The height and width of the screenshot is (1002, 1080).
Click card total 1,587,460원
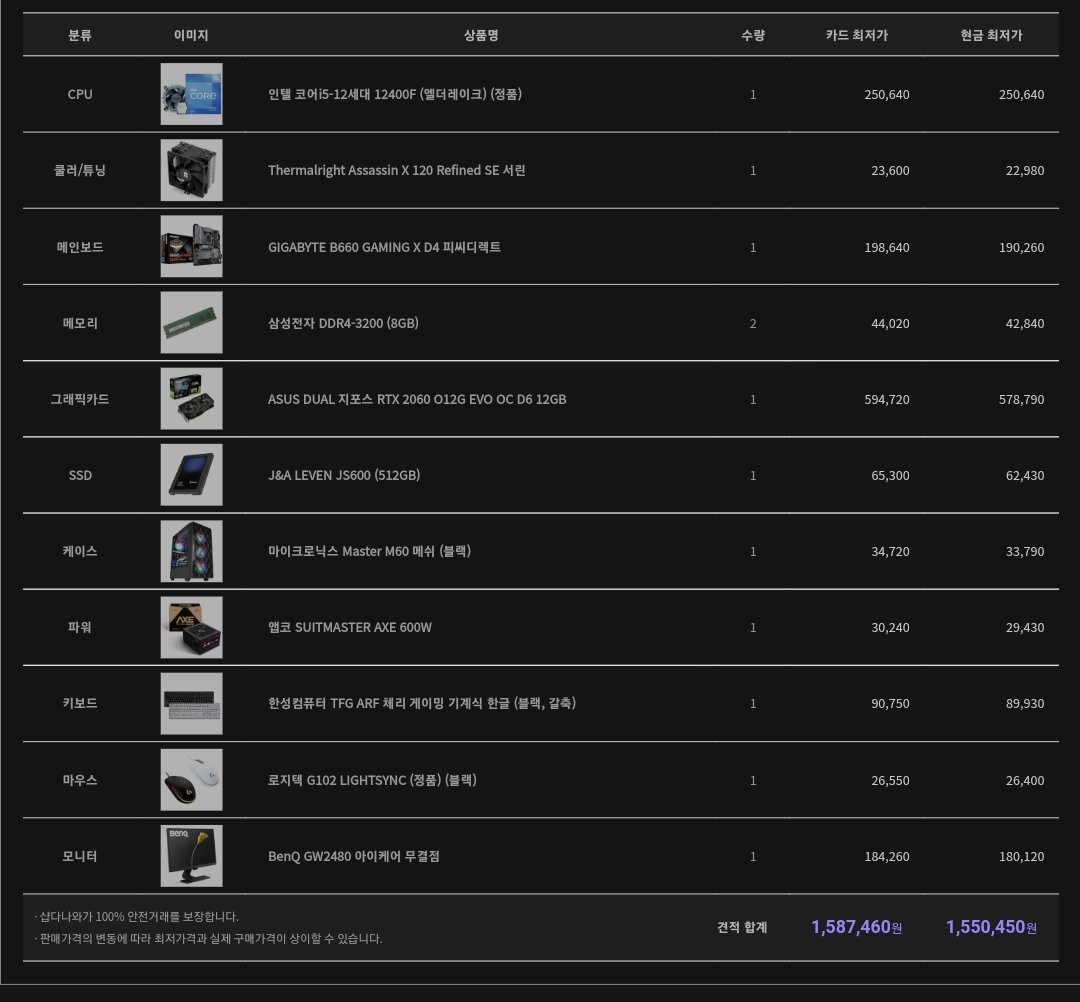click(856, 927)
